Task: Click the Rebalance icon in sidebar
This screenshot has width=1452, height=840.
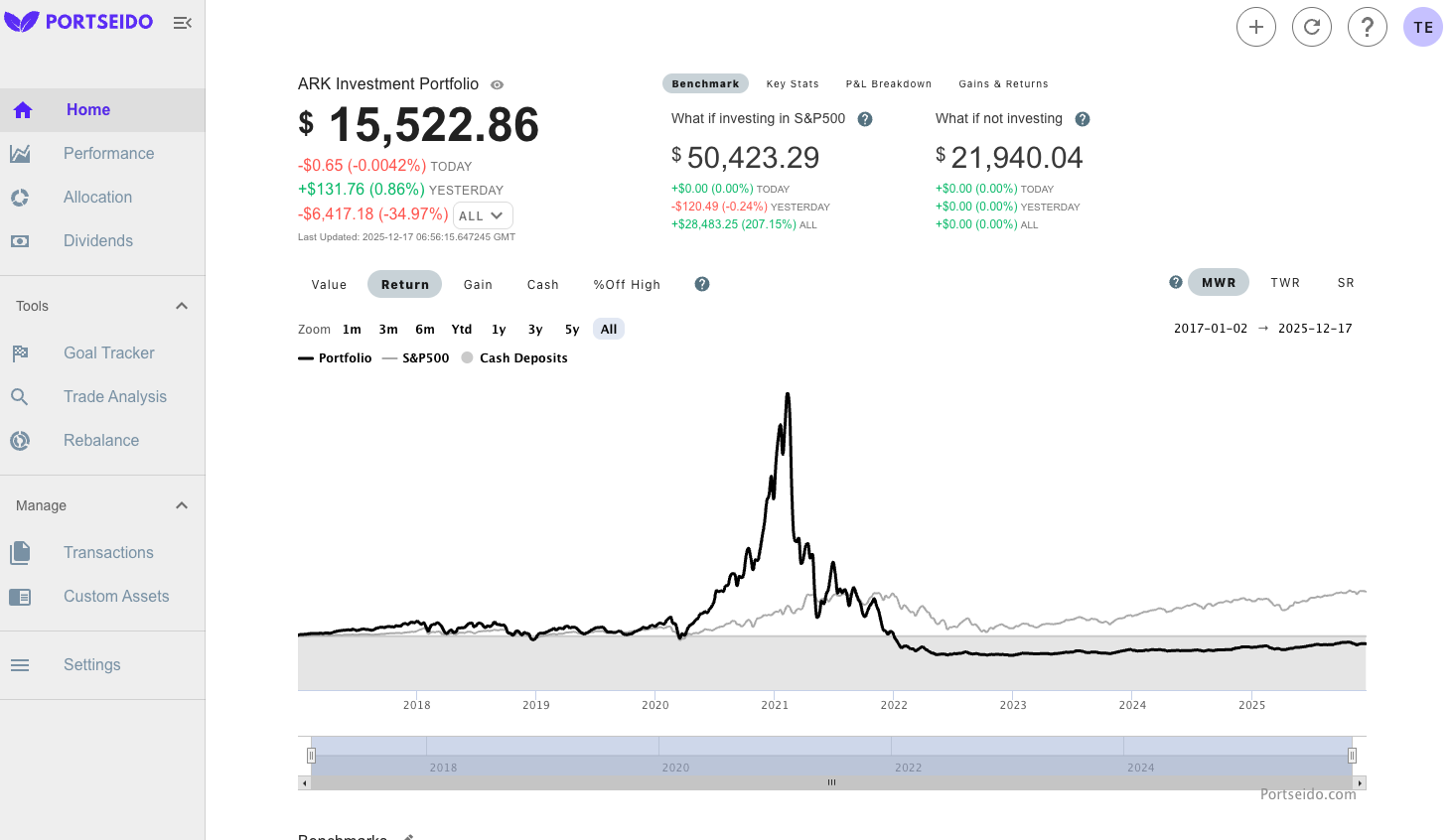Action: (x=20, y=441)
